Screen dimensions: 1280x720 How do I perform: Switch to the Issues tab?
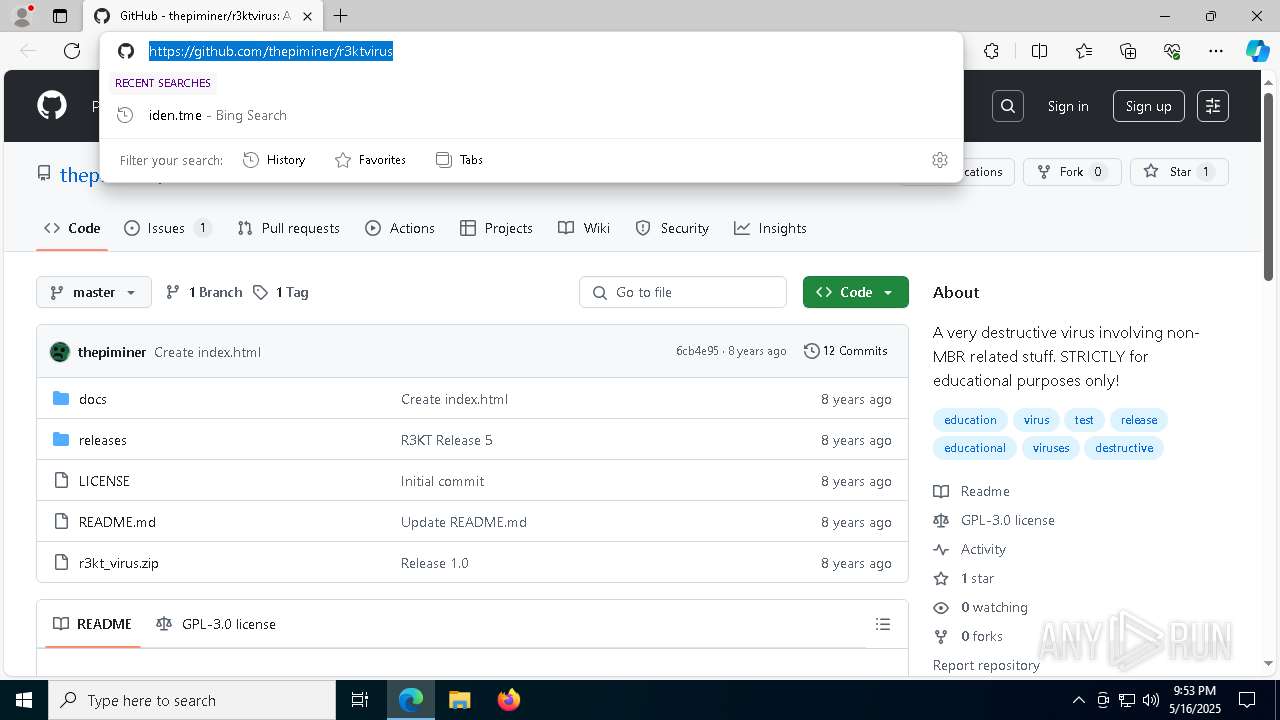pos(167,228)
